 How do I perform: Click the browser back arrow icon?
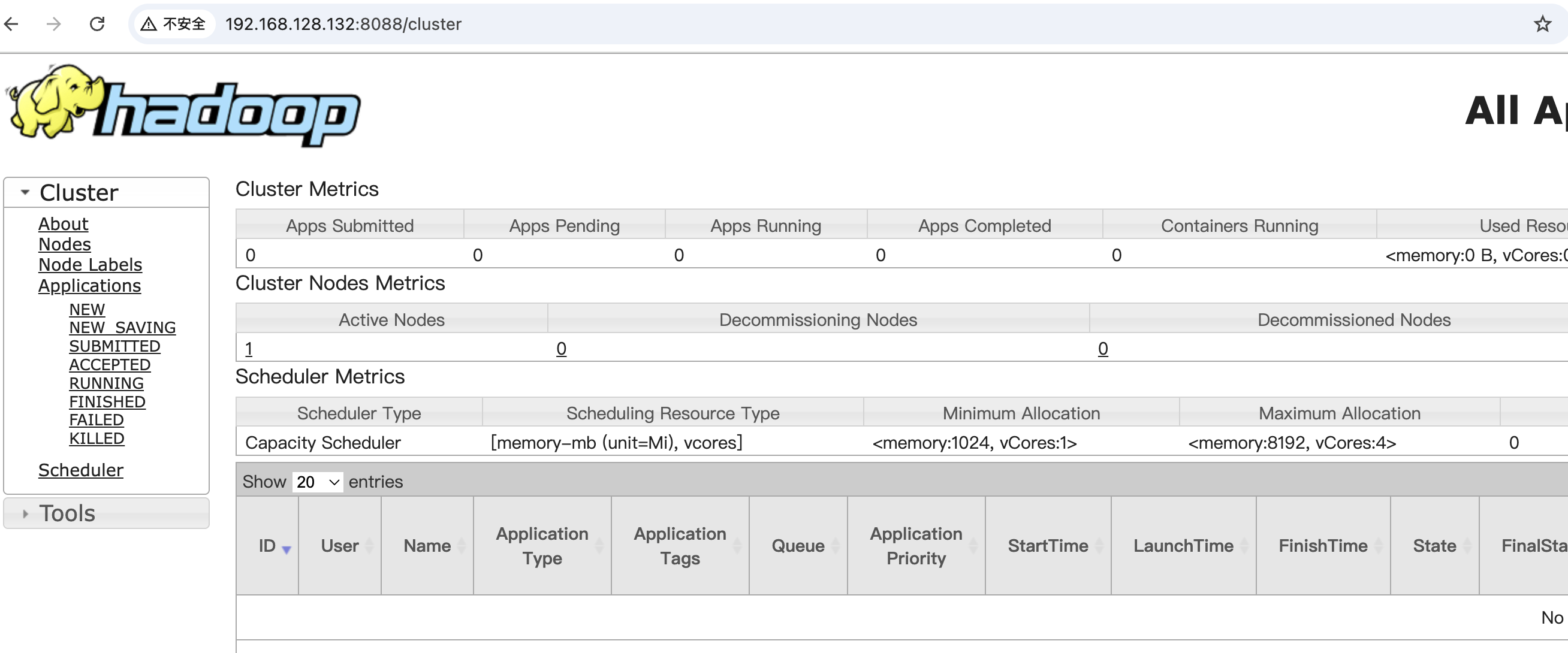point(11,24)
